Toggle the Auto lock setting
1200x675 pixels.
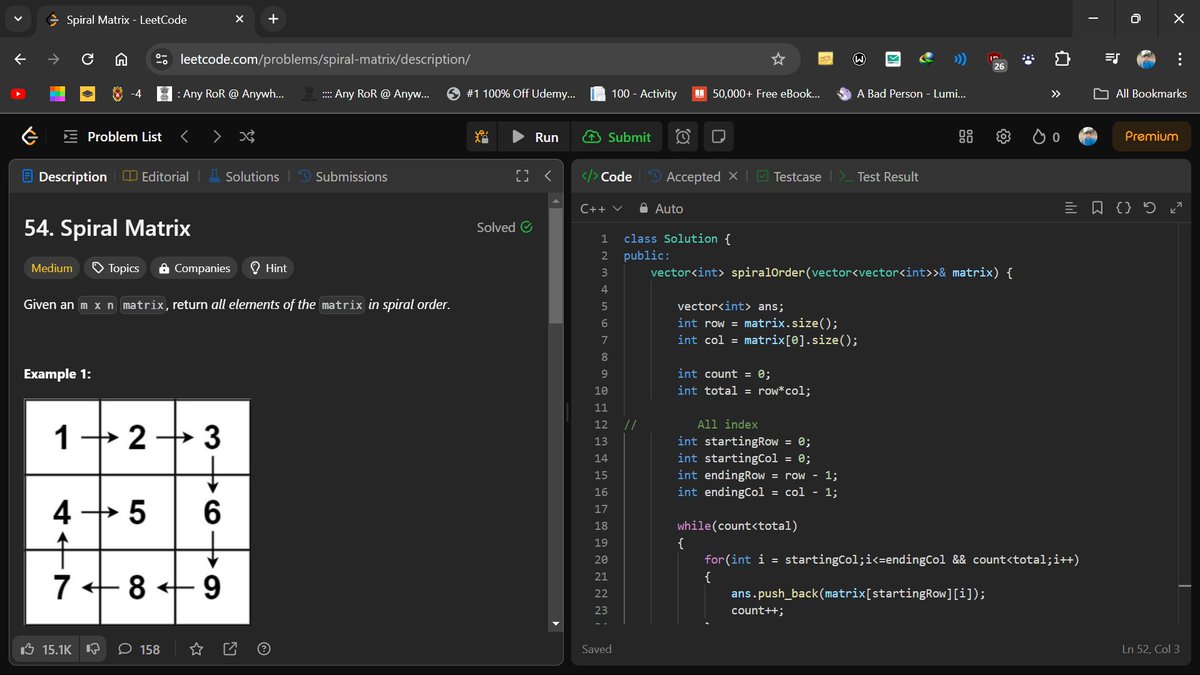[x=660, y=208]
